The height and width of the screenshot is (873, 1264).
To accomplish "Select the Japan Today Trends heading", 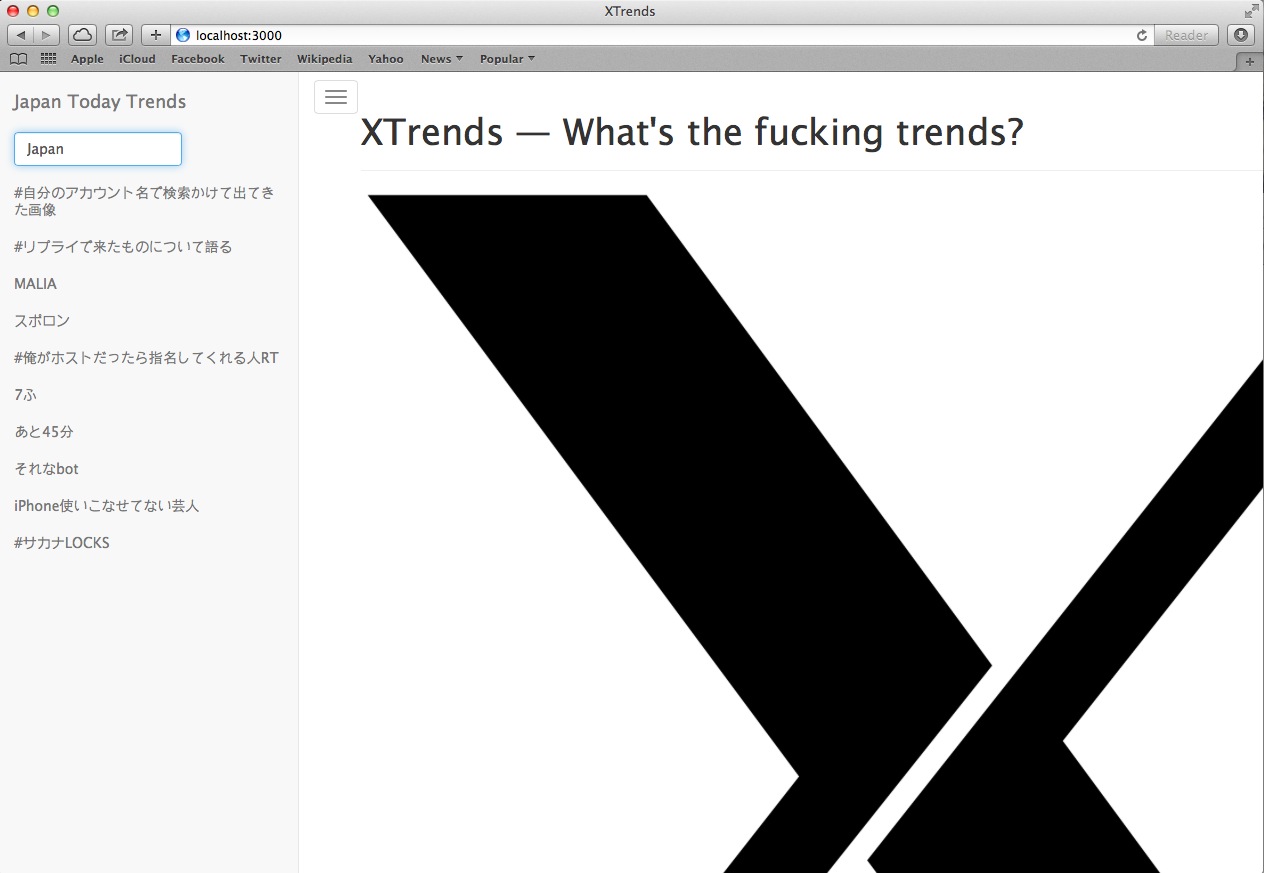I will 100,102.
